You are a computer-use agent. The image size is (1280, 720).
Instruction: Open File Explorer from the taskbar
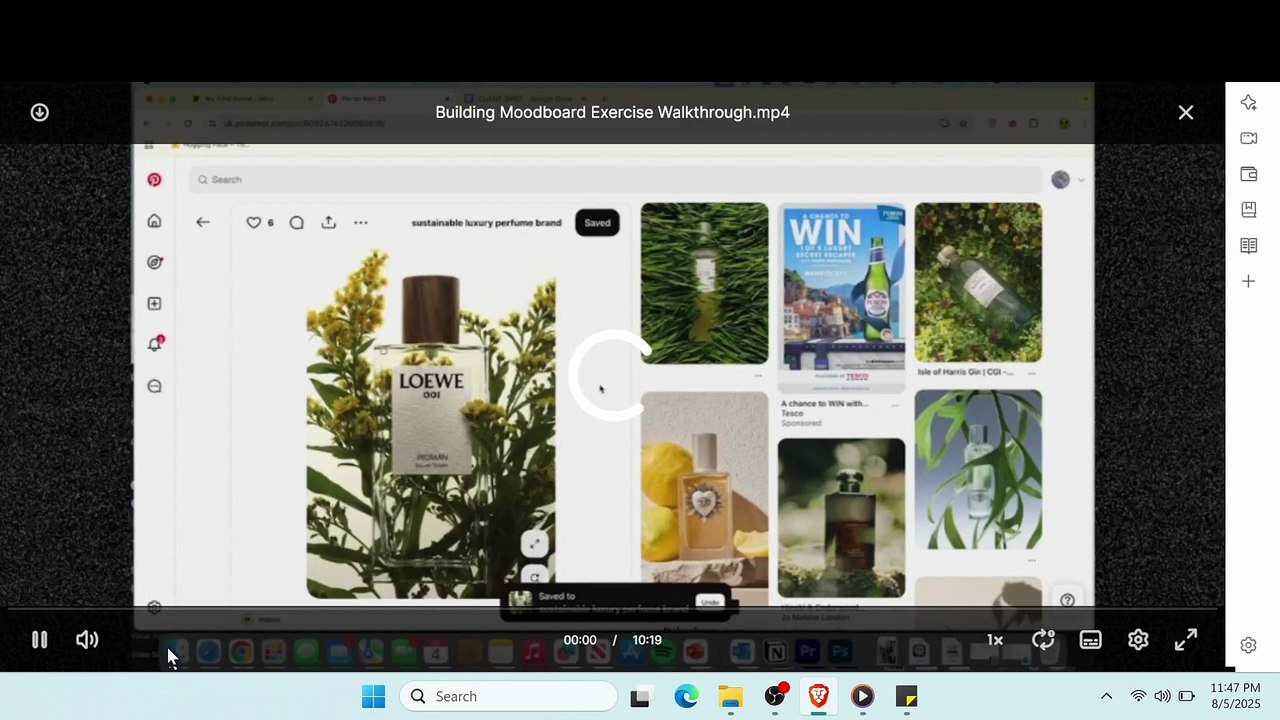(731, 697)
